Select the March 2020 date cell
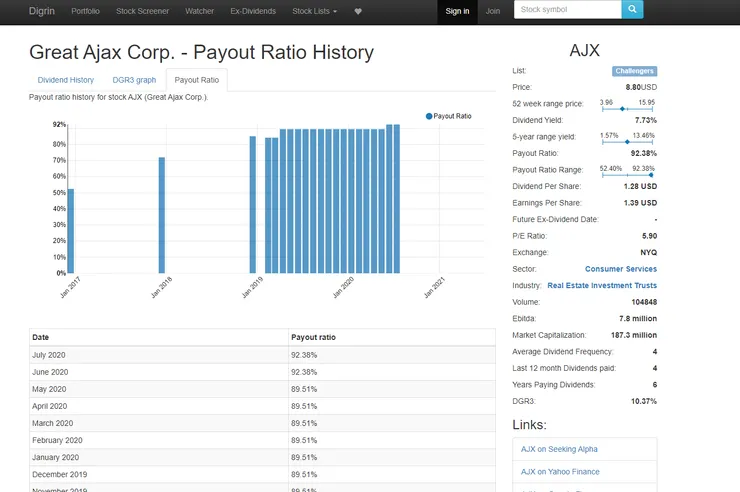The width and height of the screenshot is (740, 492). tap(159, 423)
